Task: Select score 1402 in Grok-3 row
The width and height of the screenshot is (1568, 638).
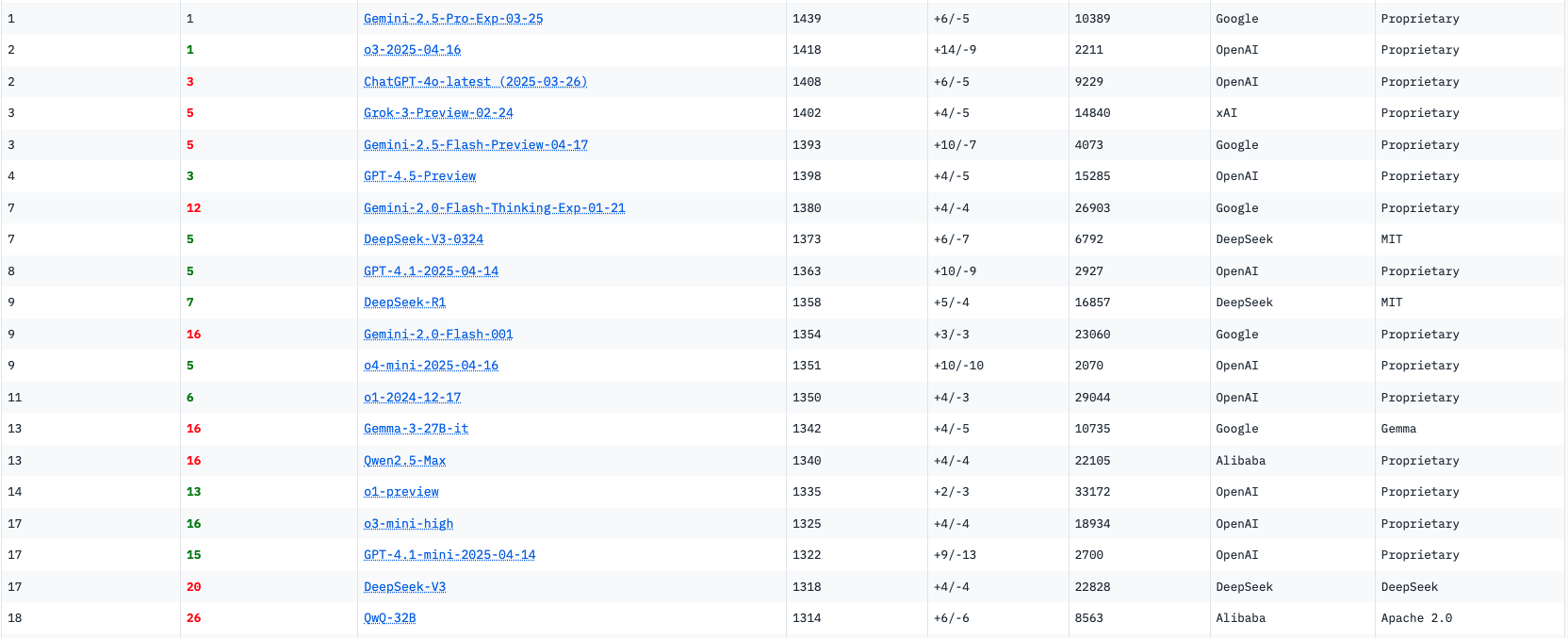Action: [x=807, y=113]
